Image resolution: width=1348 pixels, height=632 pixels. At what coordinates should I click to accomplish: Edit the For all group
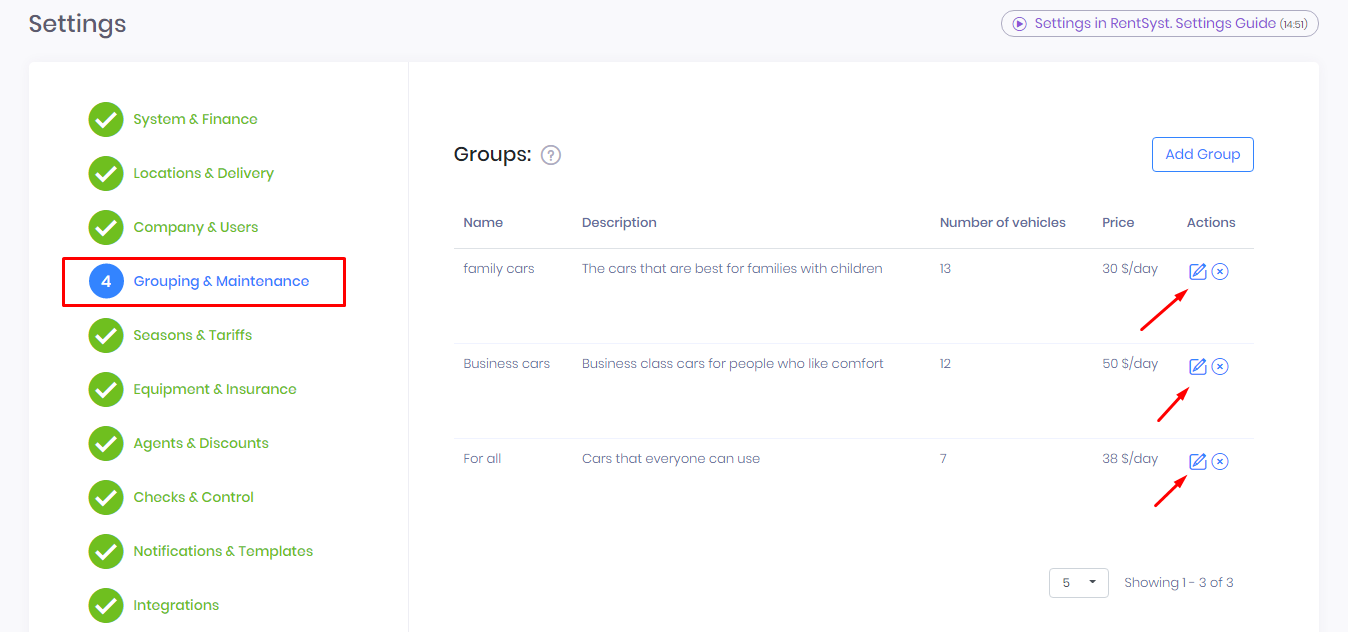(1197, 461)
